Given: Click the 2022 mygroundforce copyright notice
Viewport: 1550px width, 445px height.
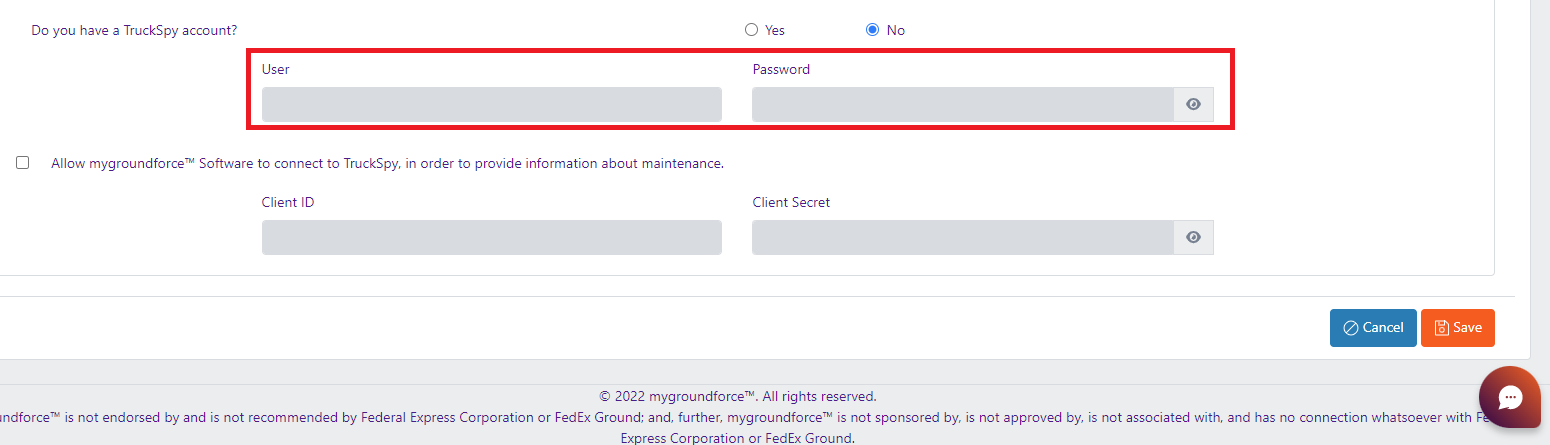Looking at the screenshot, I should pos(737,397).
